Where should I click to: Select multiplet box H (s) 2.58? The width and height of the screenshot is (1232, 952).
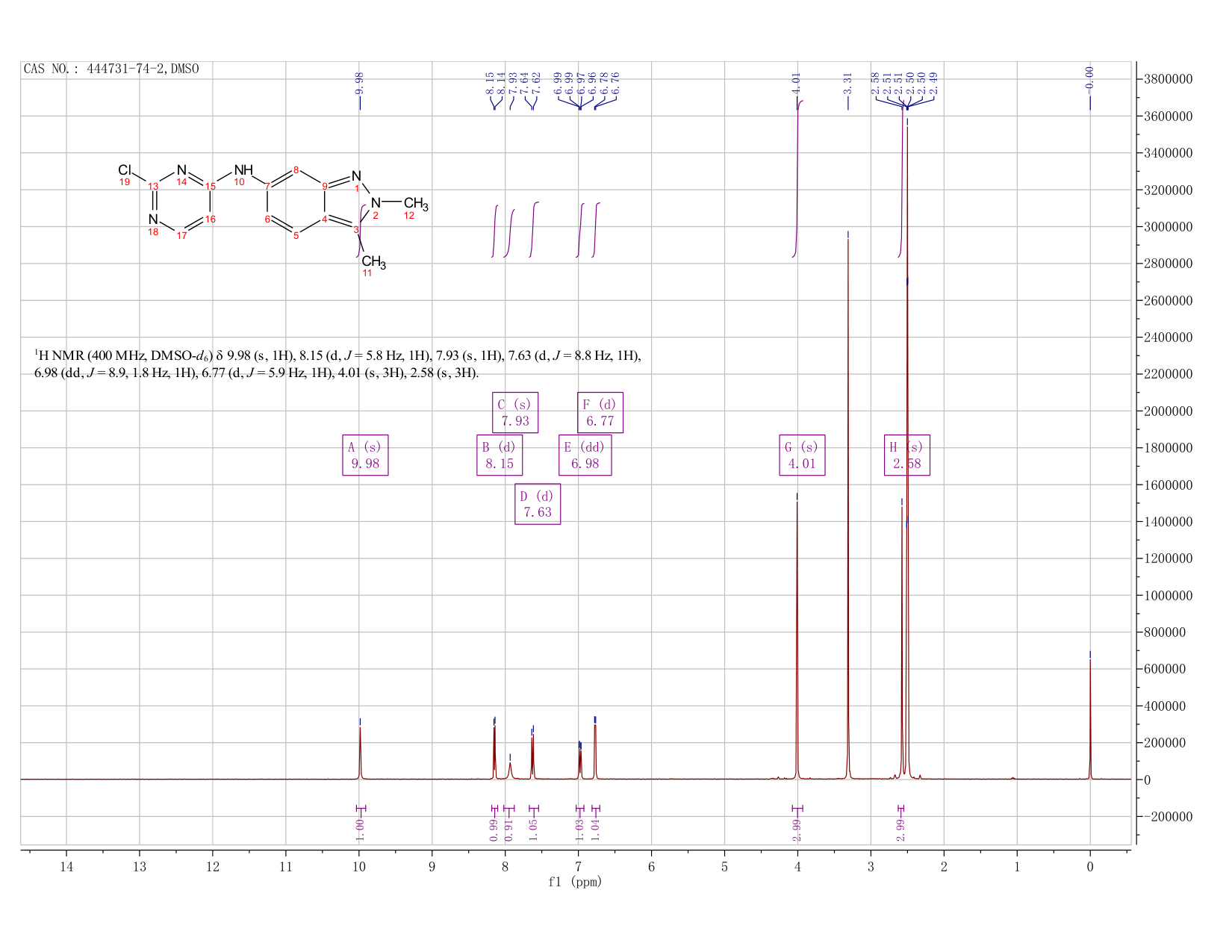pyautogui.click(x=907, y=455)
